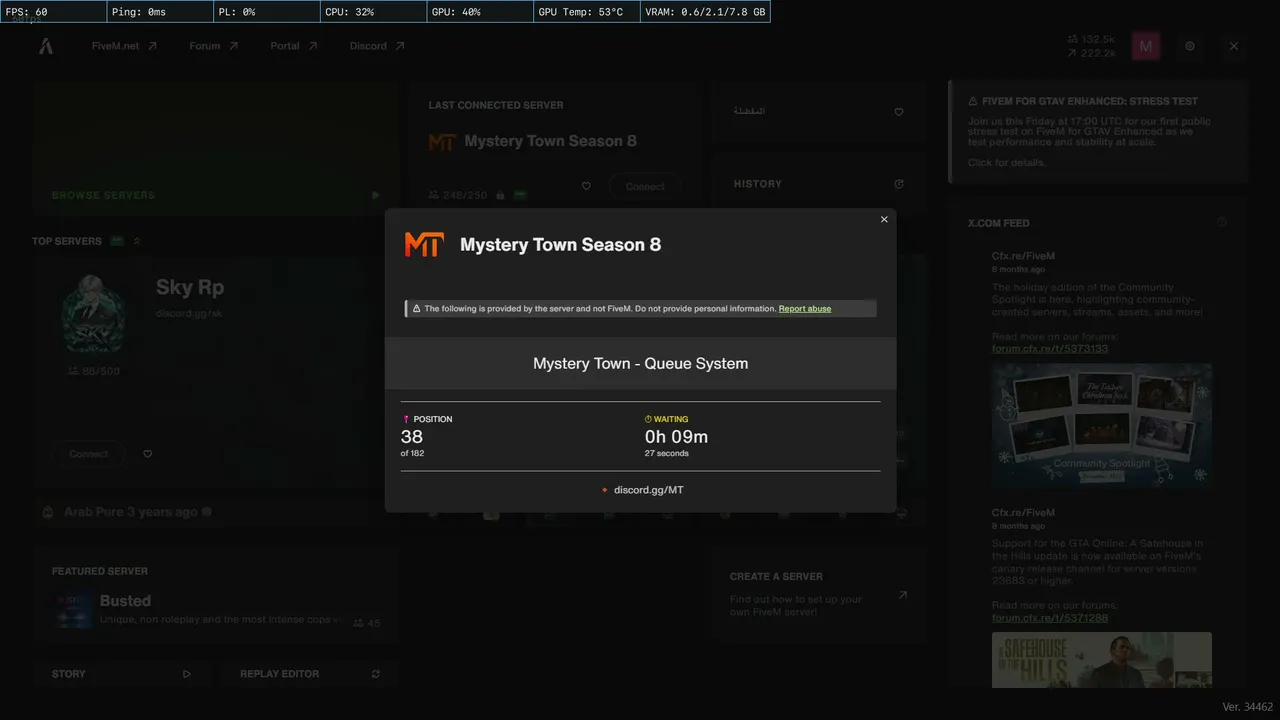This screenshot has height=720, width=1280.
Task: Open the Discord link in the top bar
Action: coord(377,46)
